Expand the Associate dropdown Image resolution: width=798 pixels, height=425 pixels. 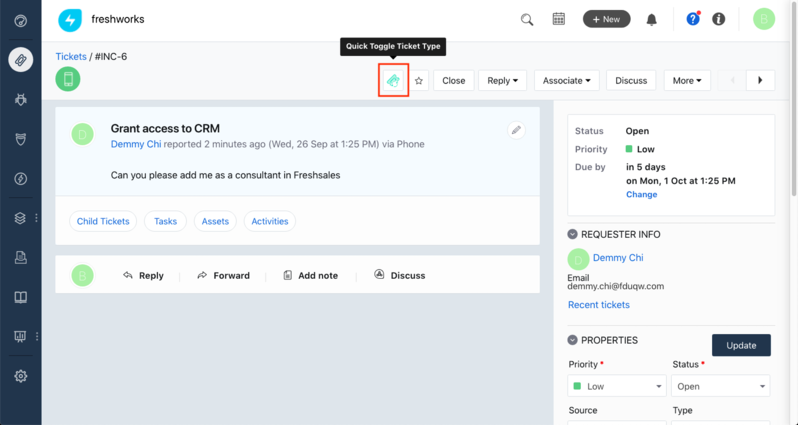coord(566,81)
